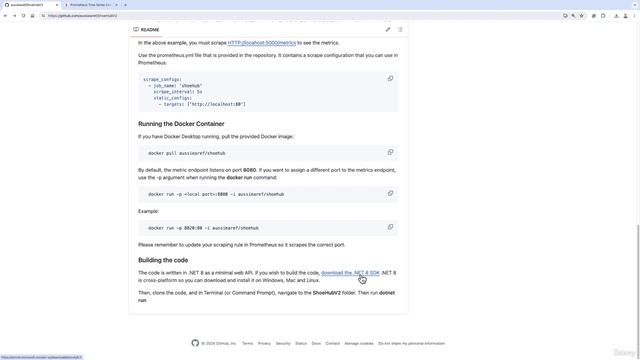This screenshot has height=360, width=640.
Task: Open the tab search dropdown at top right
Action: (x=635, y=5)
